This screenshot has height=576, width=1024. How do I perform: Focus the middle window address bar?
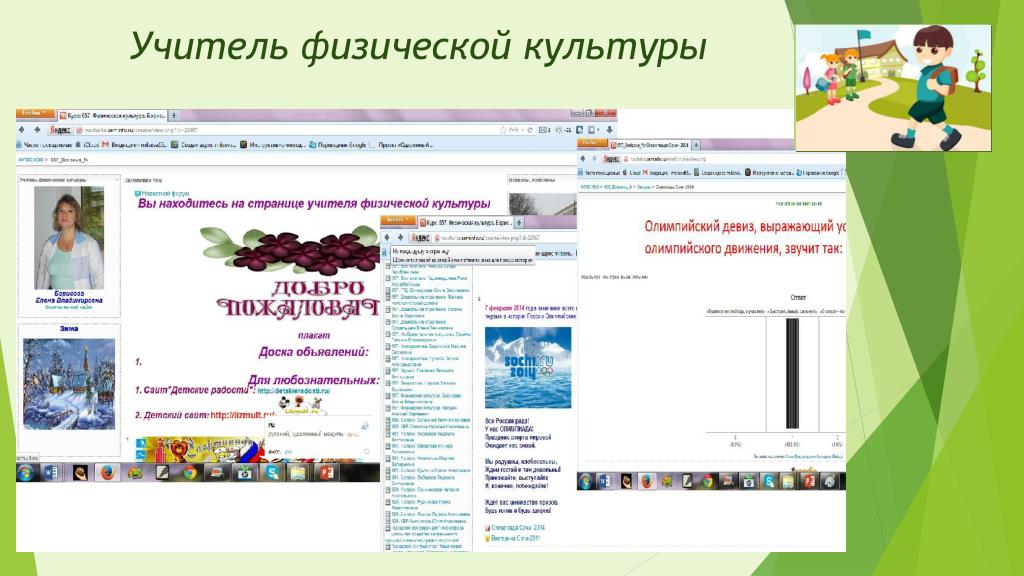pyautogui.click(x=504, y=238)
